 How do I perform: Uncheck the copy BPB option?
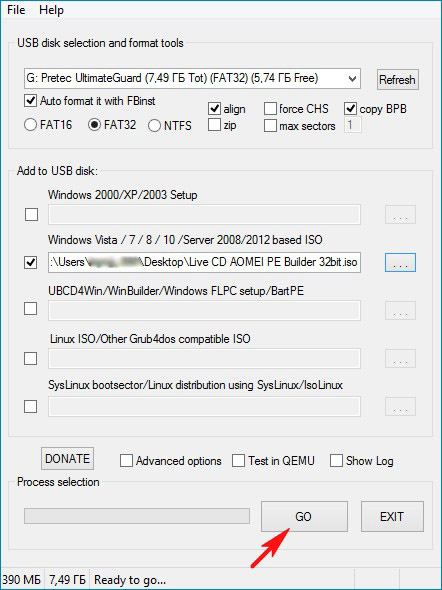pyautogui.click(x=350, y=109)
